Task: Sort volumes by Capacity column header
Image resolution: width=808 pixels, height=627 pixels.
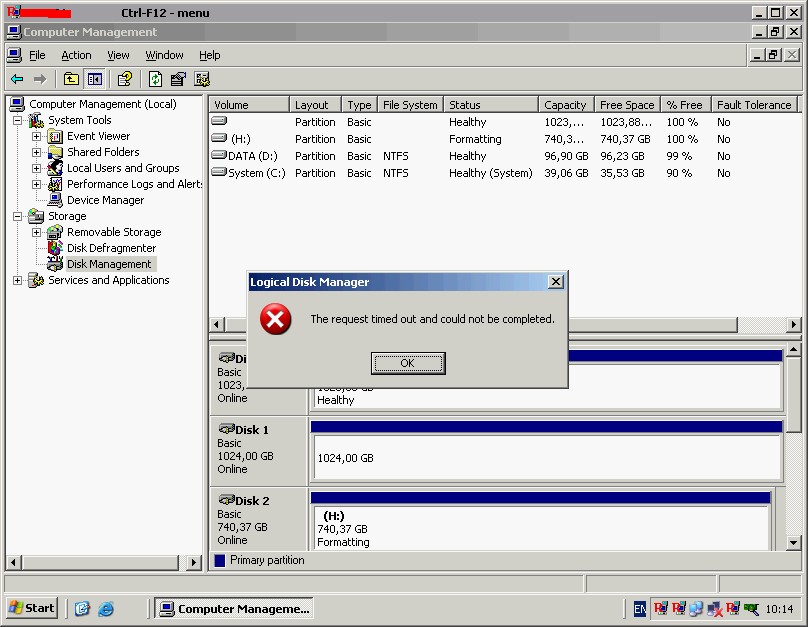Action: (x=565, y=105)
